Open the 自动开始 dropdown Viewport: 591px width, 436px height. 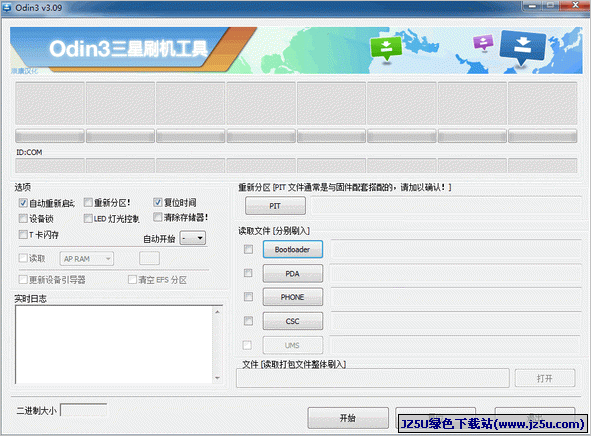pos(193,238)
